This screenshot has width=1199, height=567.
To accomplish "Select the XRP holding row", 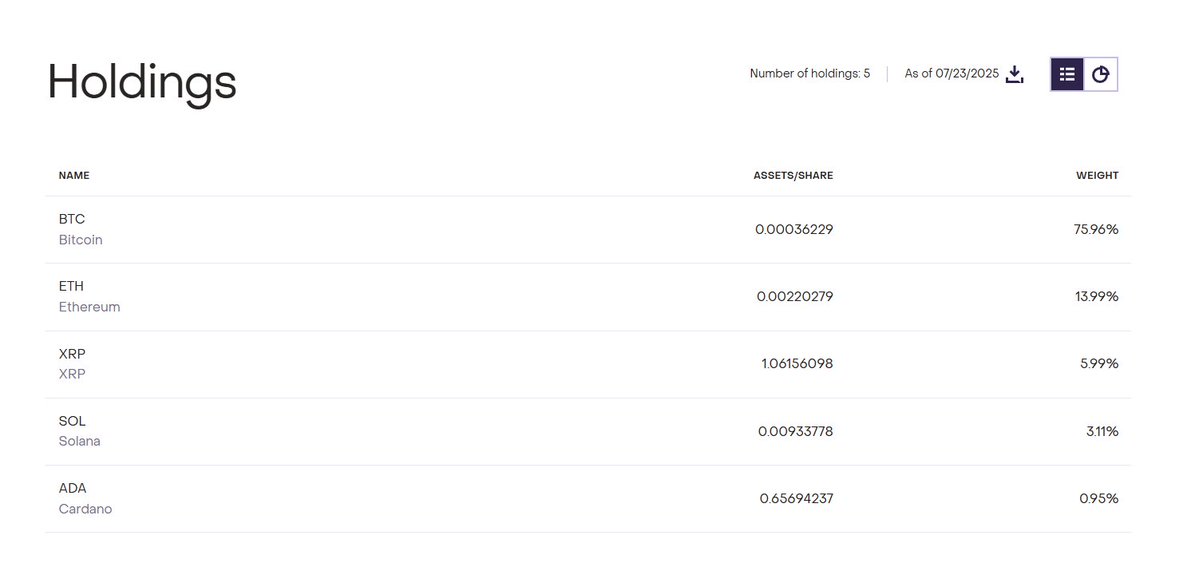I will (x=588, y=364).
